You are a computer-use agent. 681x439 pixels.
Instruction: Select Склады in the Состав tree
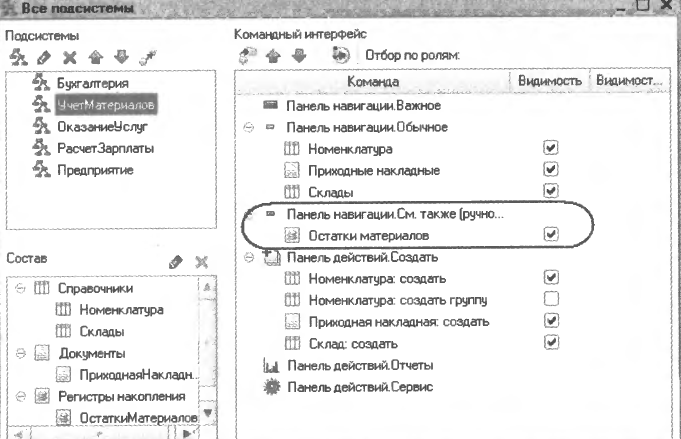[102, 332]
